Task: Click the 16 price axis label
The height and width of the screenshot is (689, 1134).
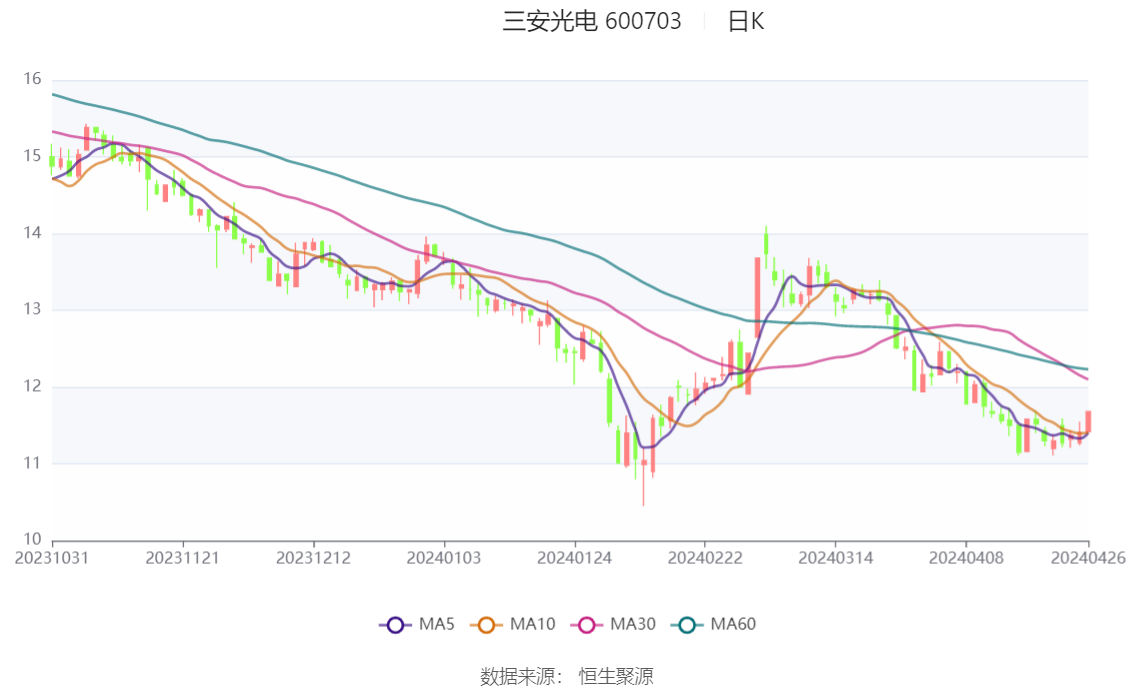Action: click(32, 79)
